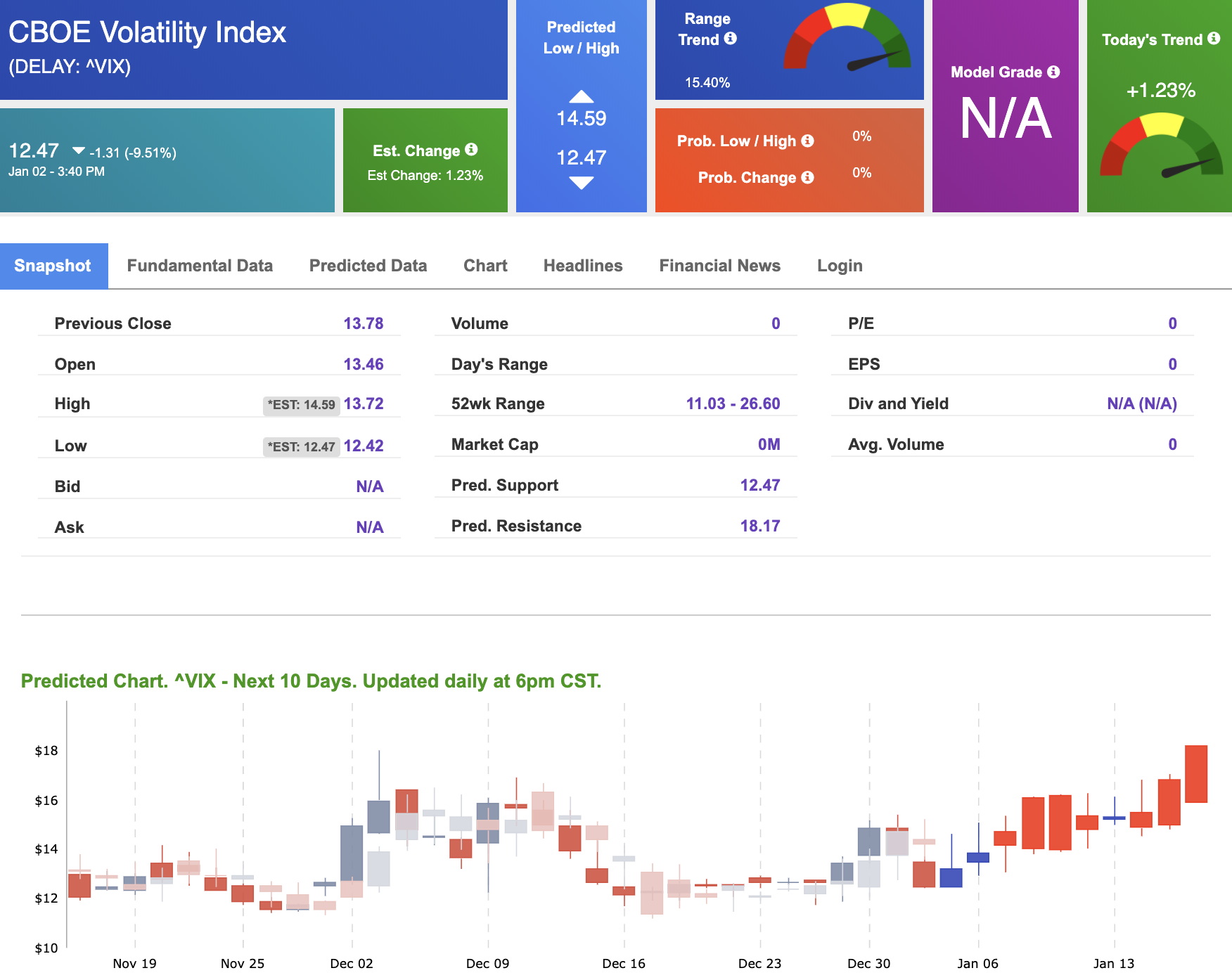Click the $18 label on the chart's price axis

46,751
